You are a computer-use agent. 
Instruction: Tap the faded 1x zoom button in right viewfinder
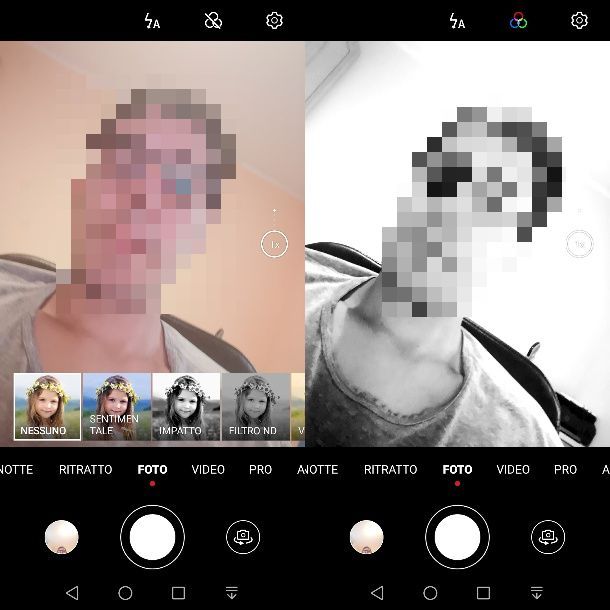coord(579,244)
